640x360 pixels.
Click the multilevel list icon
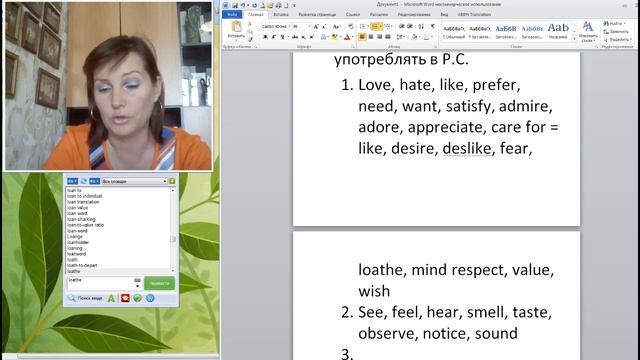coord(388,27)
